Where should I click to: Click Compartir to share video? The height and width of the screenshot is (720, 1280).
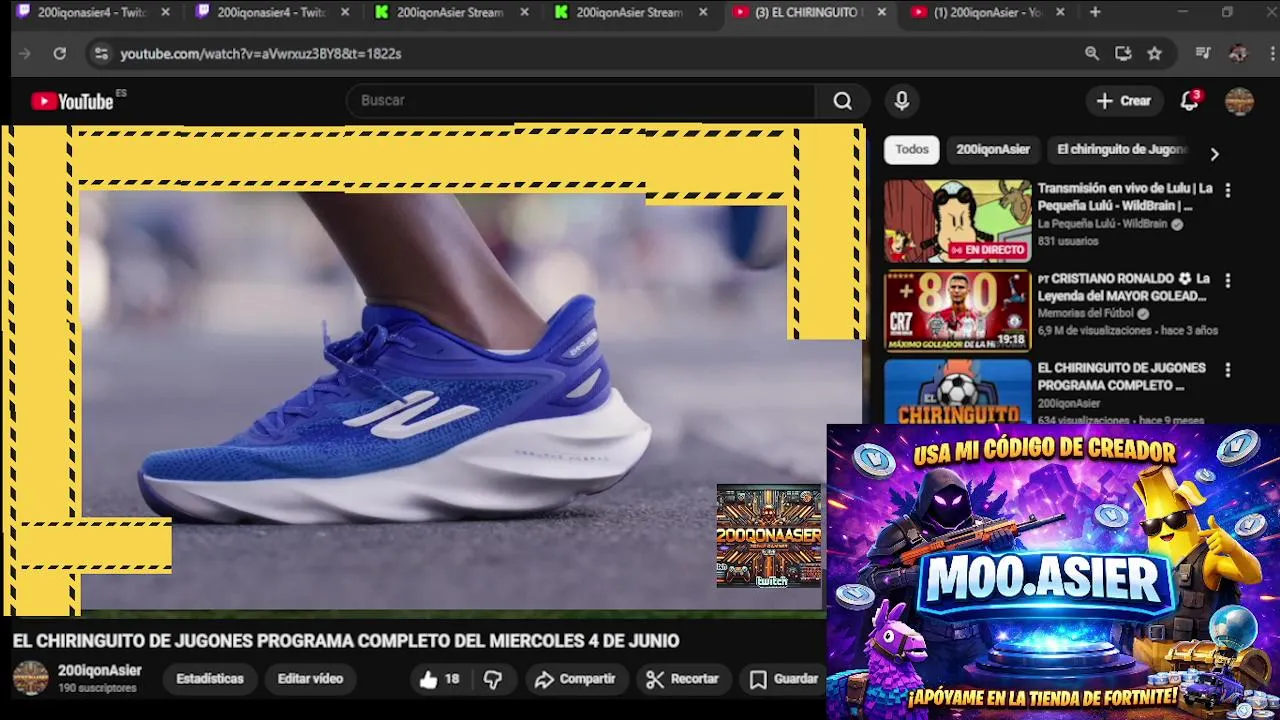[x=575, y=680]
